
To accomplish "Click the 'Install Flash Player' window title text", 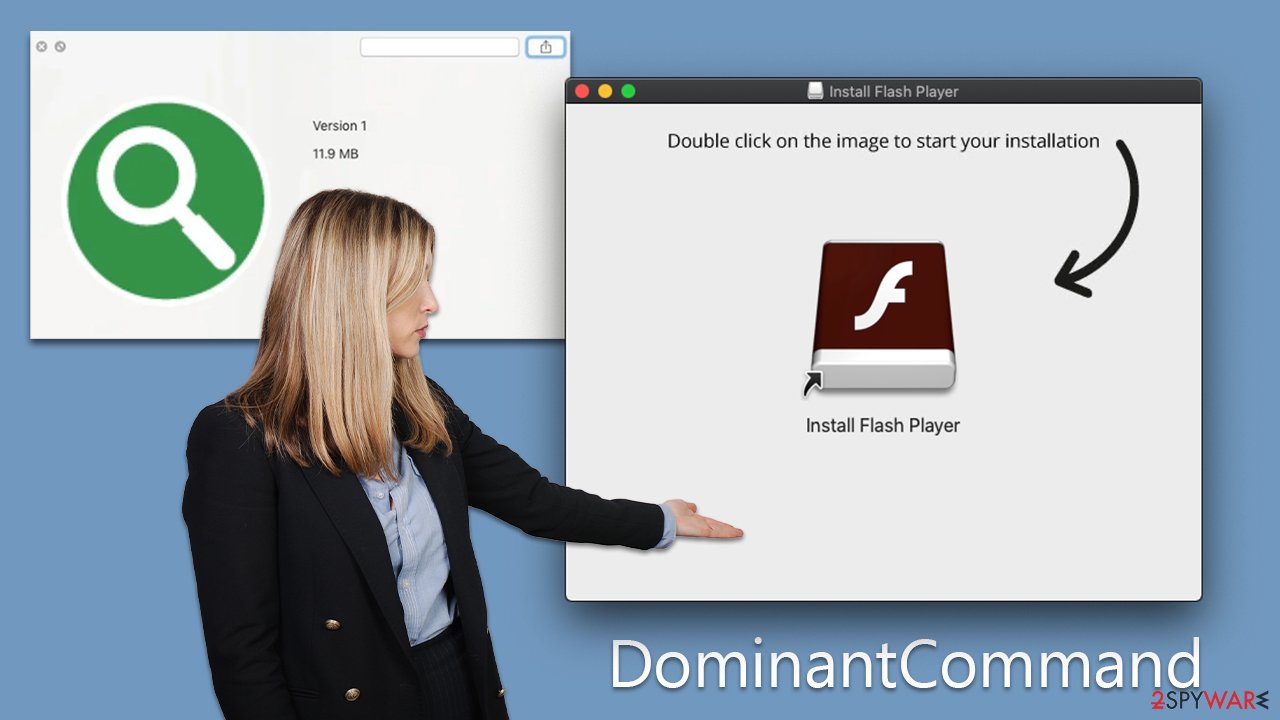I will click(x=894, y=91).
